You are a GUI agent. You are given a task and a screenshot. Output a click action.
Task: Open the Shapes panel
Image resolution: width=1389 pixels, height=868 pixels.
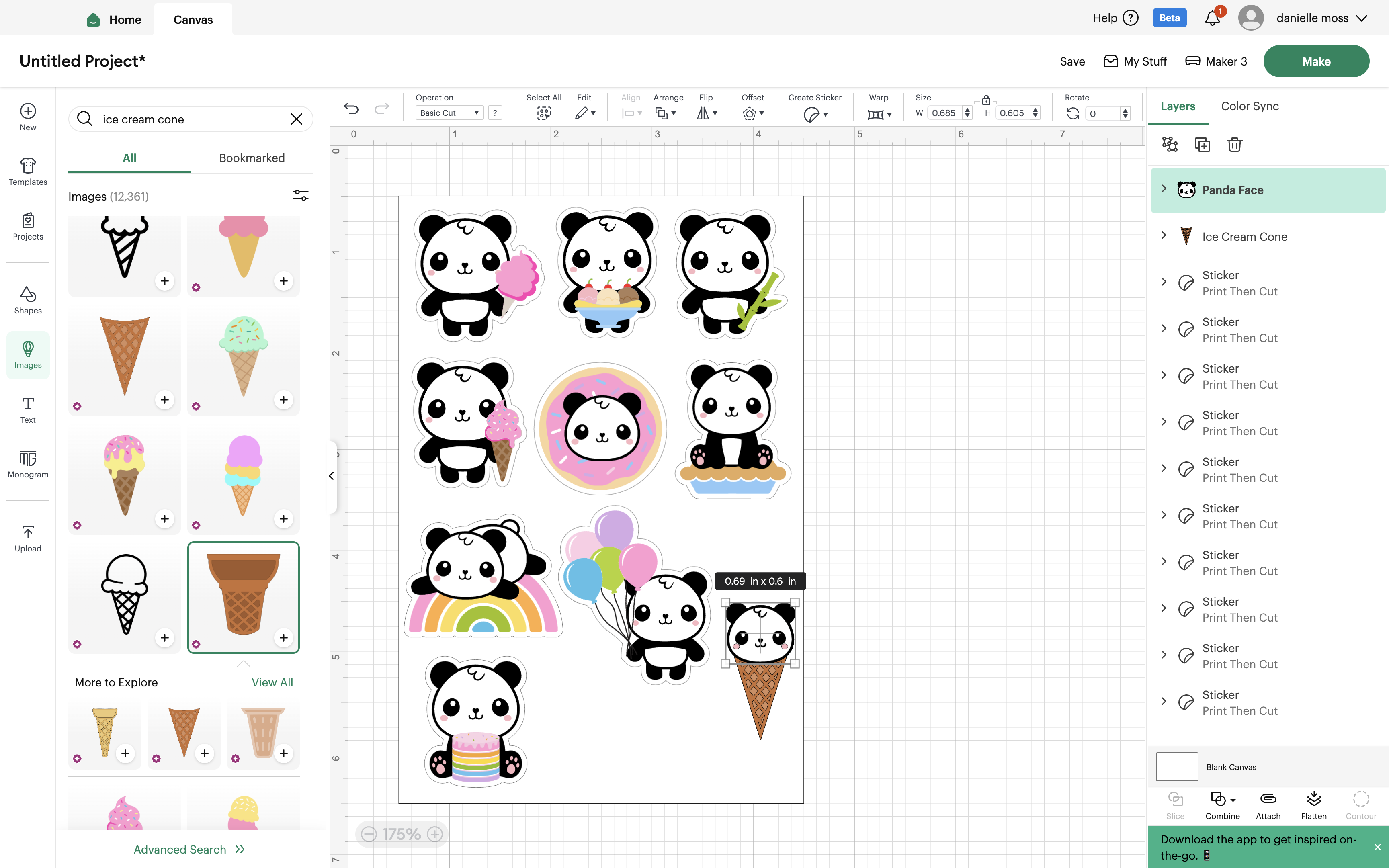(28, 300)
